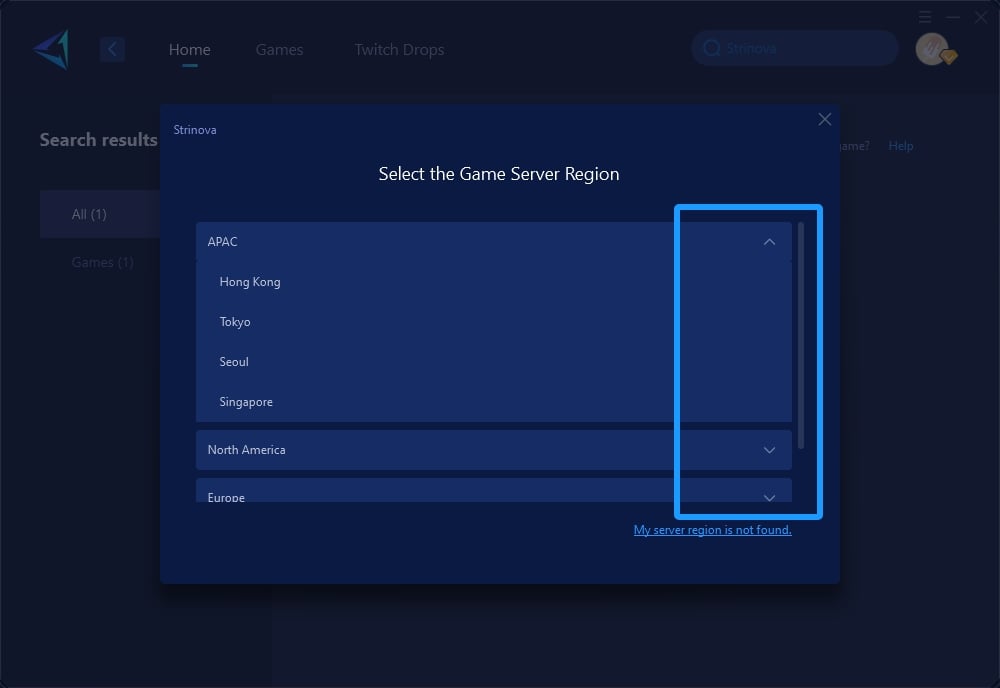The image size is (1000, 688).
Task: Click the Europe region header
Action: click(494, 490)
